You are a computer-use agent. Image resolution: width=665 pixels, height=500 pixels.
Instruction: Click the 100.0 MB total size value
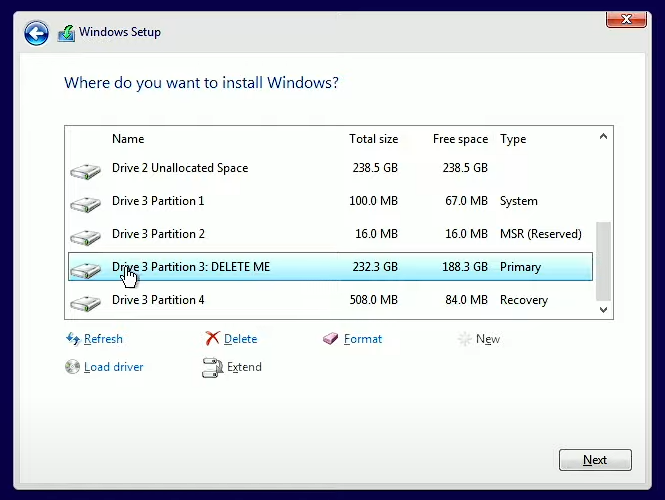374,201
